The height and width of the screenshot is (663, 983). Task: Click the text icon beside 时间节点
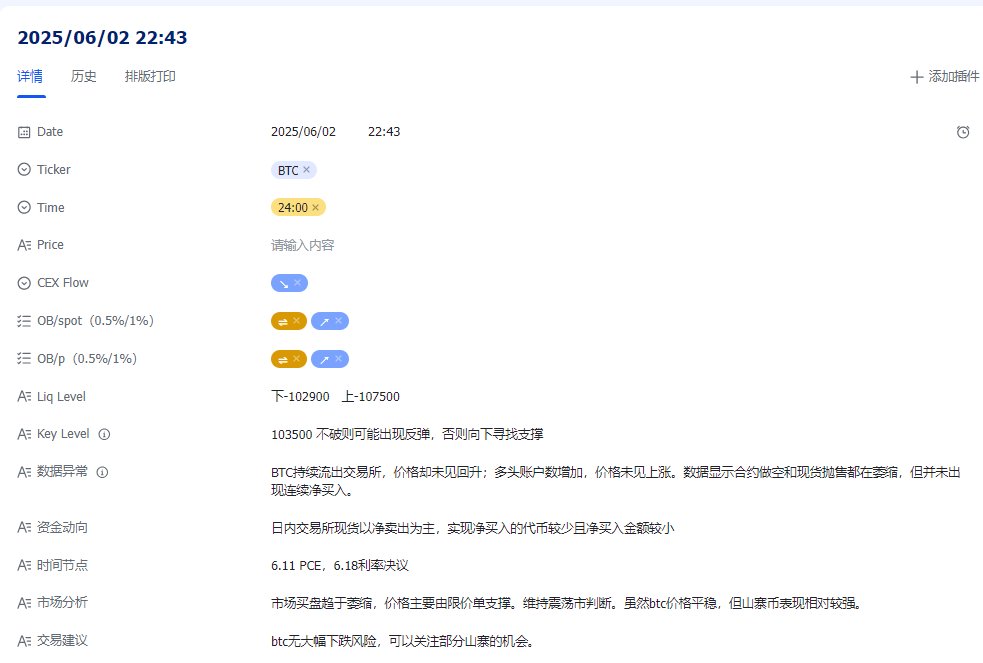(x=24, y=565)
